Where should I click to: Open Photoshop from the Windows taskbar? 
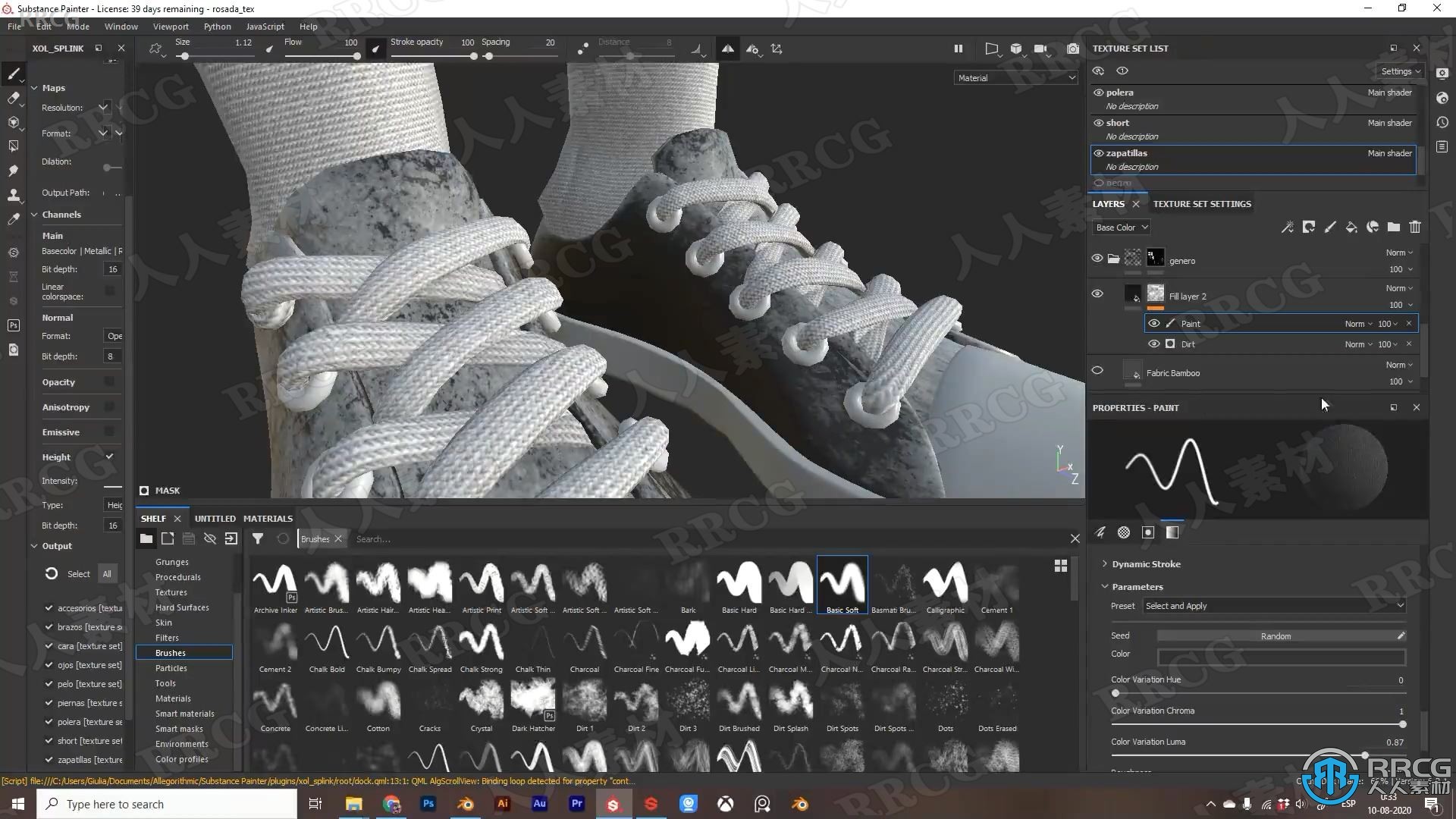pyautogui.click(x=428, y=804)
